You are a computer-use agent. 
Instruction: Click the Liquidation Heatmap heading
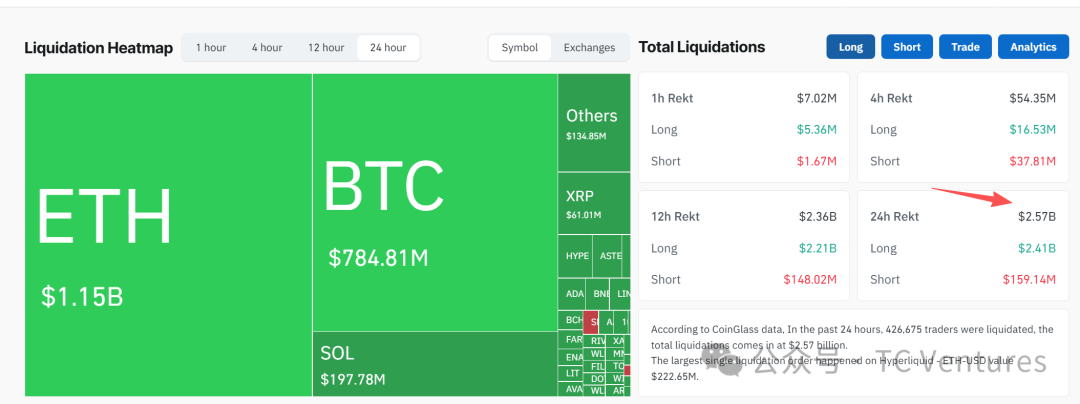[98, 47]
